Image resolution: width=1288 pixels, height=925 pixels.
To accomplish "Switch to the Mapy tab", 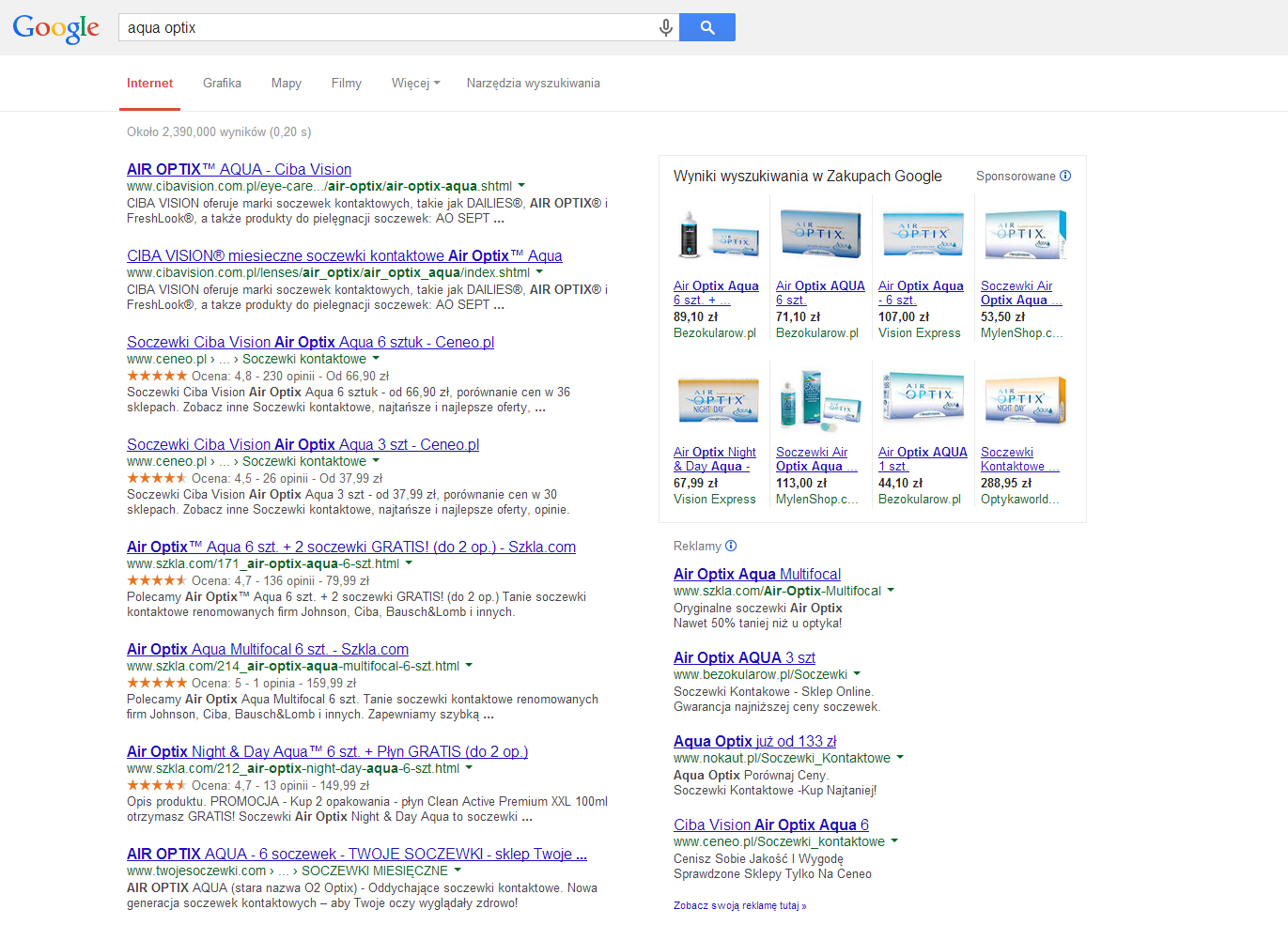I will pos(287,84).
